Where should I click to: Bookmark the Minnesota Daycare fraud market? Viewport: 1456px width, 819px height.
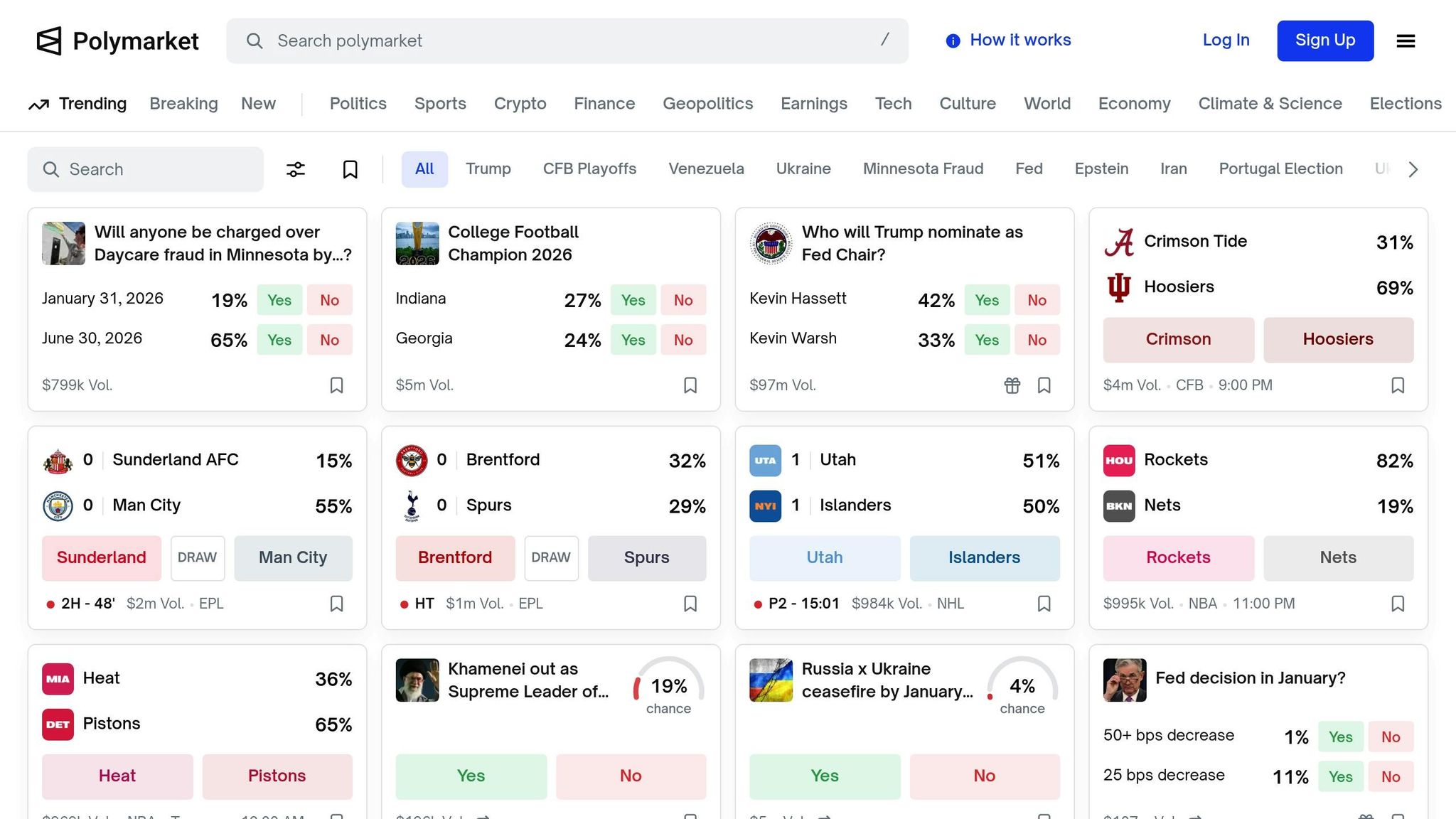336,385
